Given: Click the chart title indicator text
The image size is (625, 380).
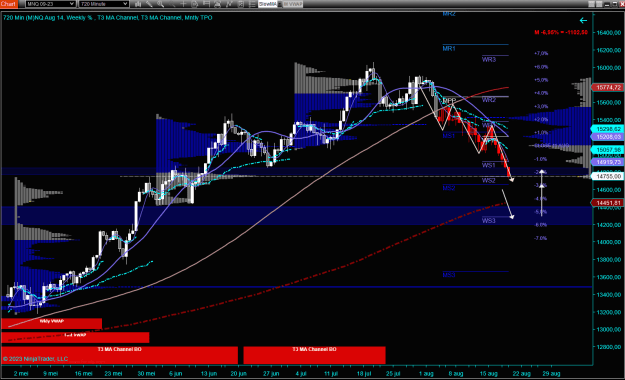Looking at the screenshot, I should point(108,18).
